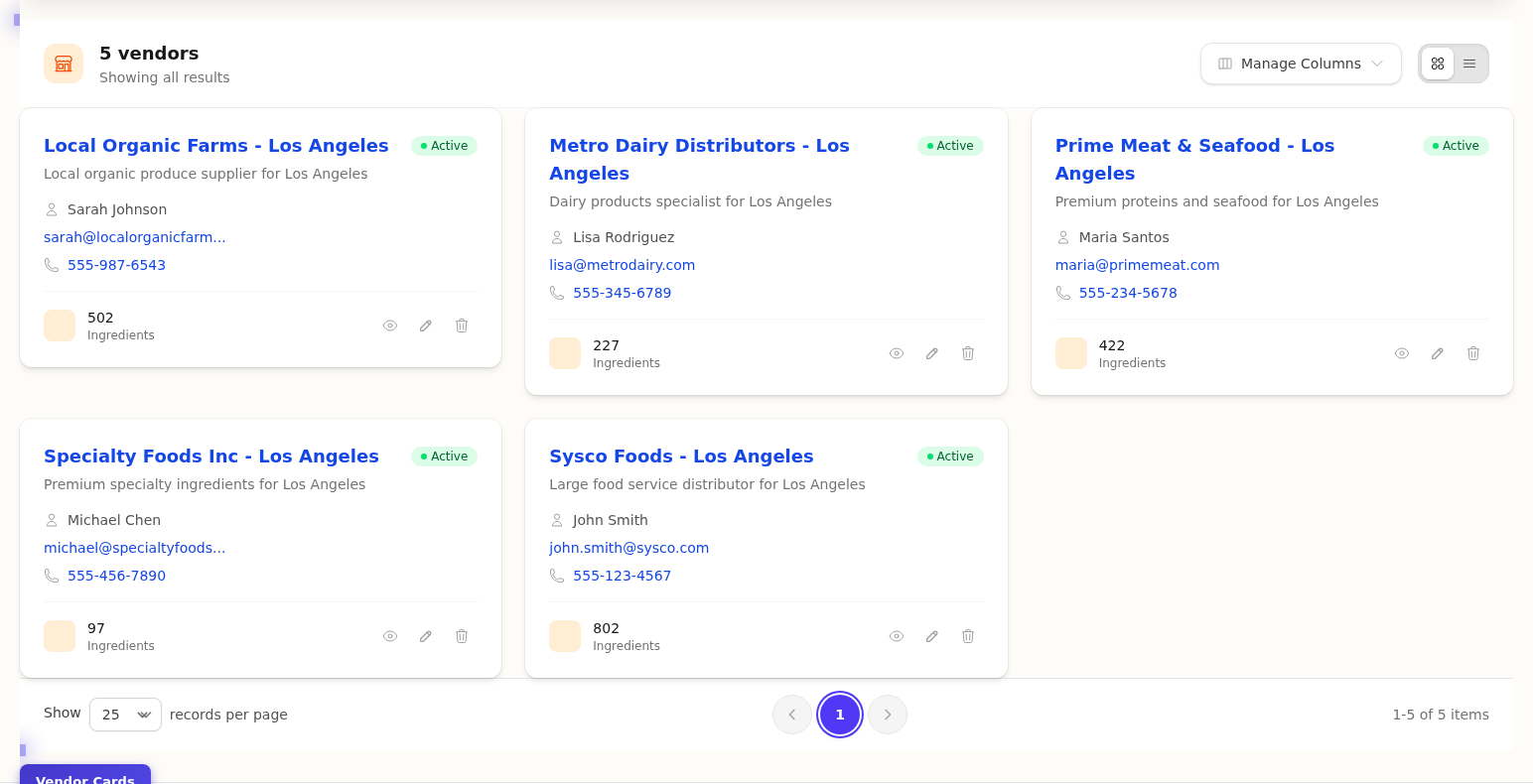Delete the Prime Meat & Seafood vendor
The width and height of the screenshot is (1533, 784).
click(x=1473, y=353)
